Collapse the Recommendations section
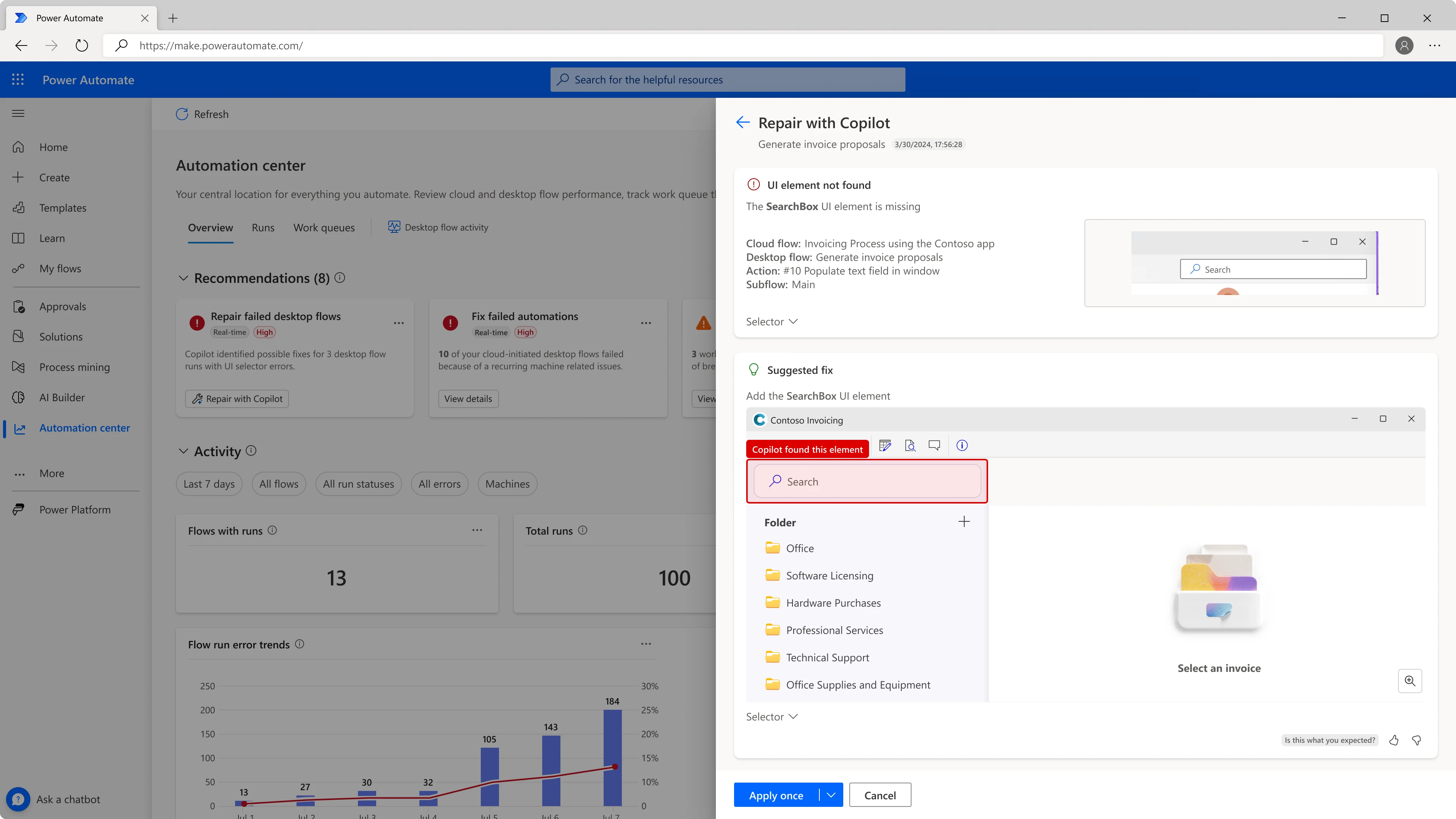This screenshot has width=1456, height=819. [184, 278]
